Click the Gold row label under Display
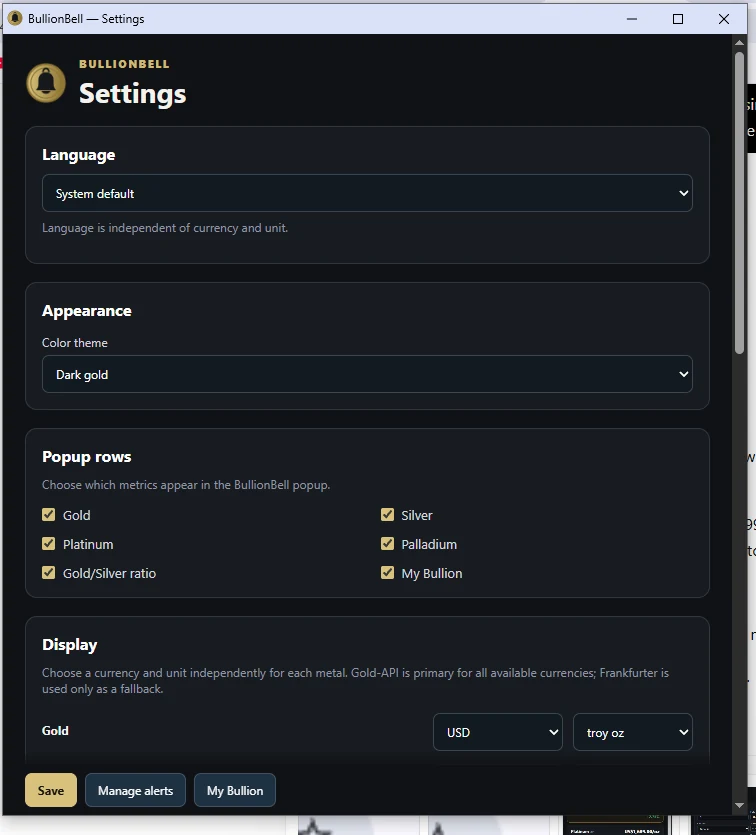 [55, 731]
